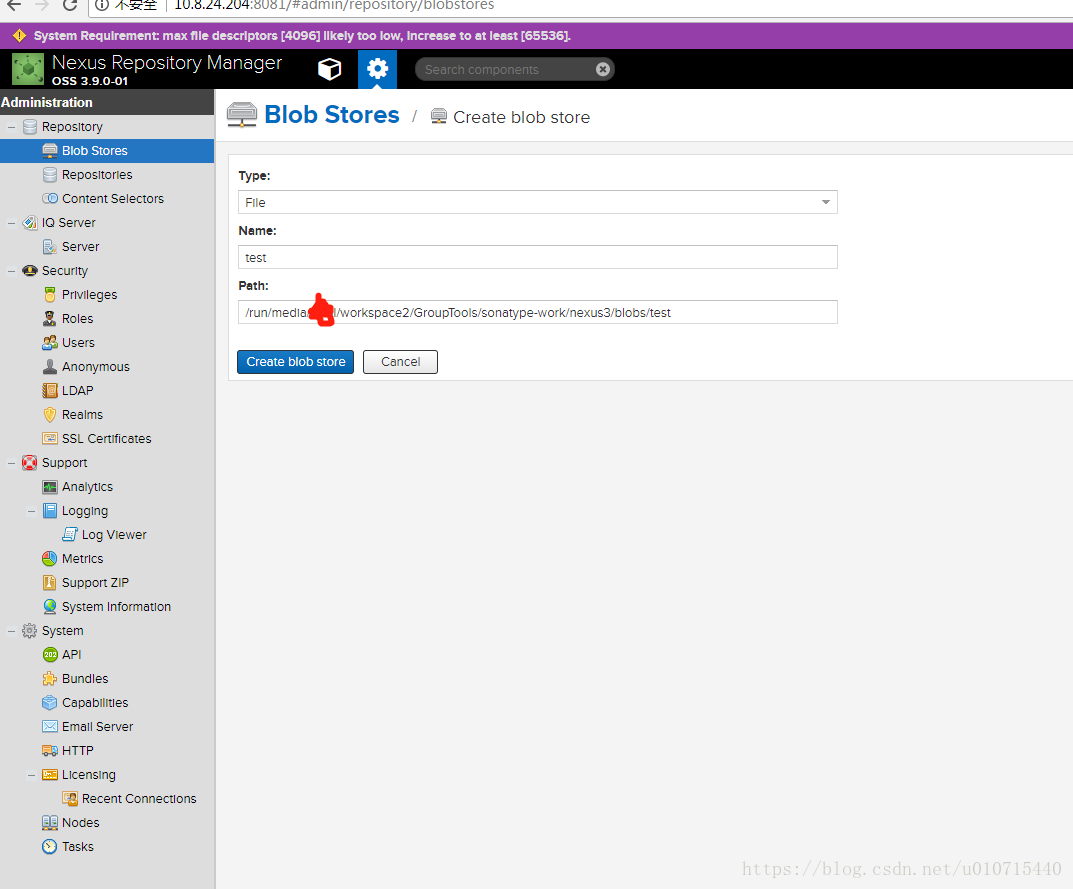
Task: Click the Log Viewer icon
Action: (70, 534)
